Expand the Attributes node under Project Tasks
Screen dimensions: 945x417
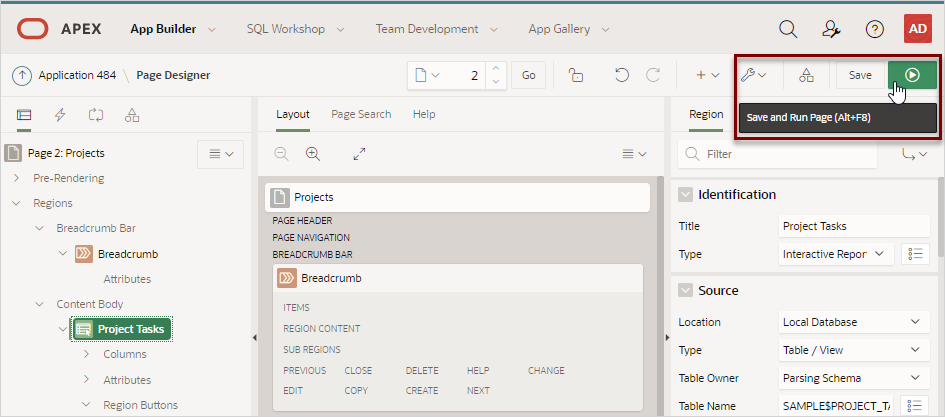coord(86,380)
